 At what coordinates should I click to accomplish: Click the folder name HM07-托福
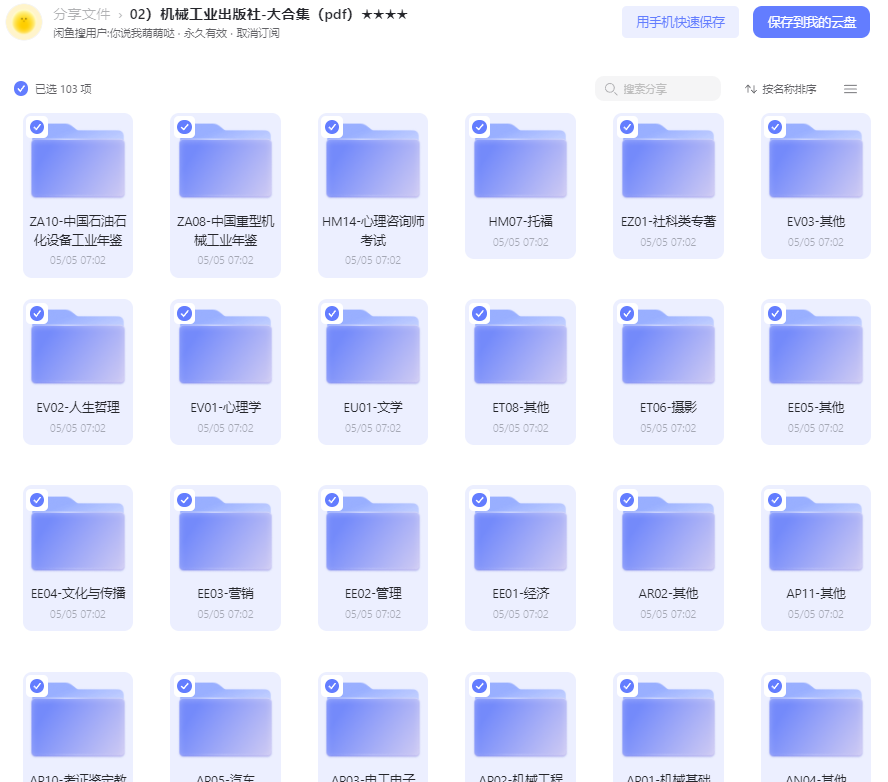point(520,221)
